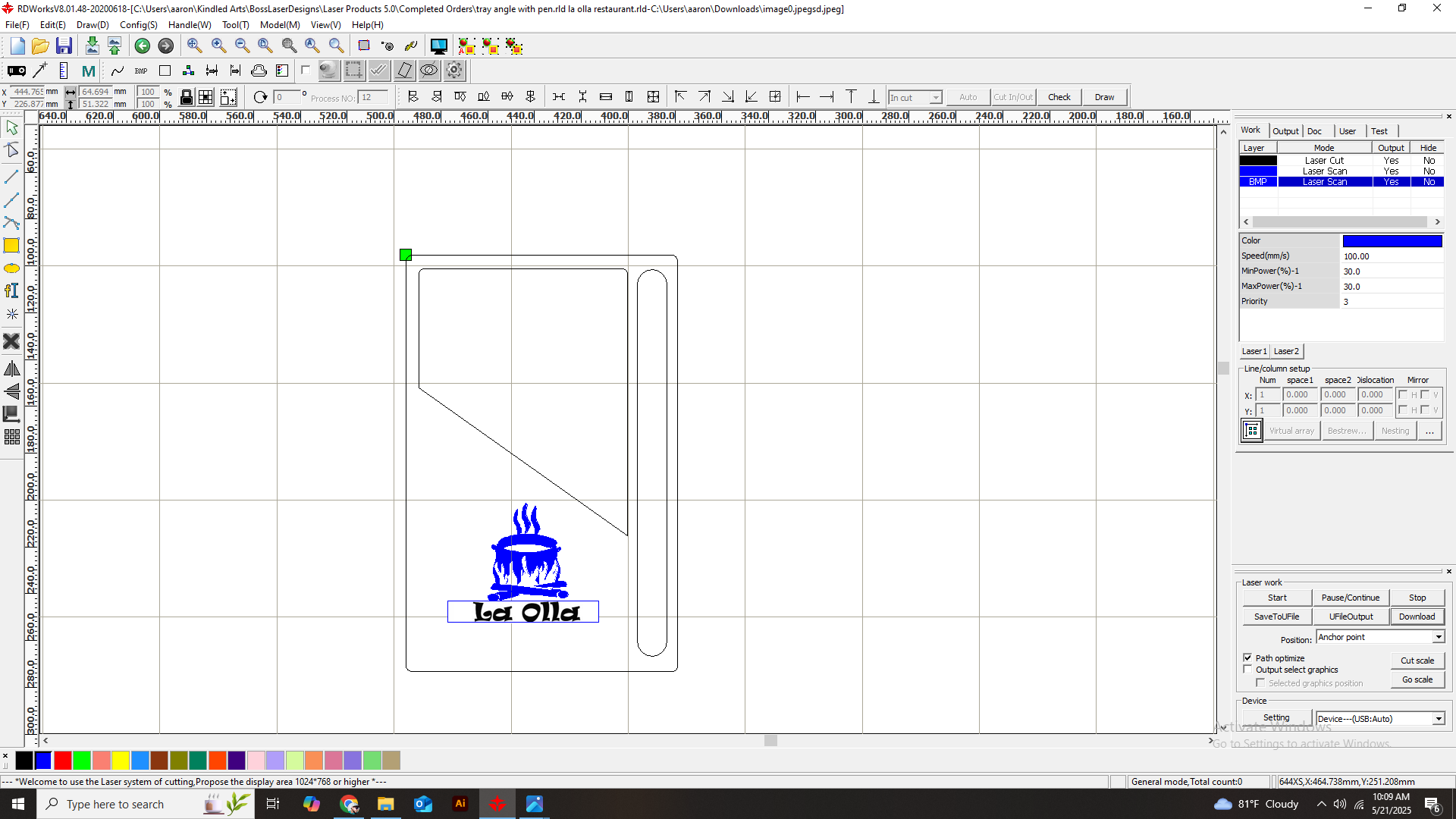The image size is (1456, 819).
Task: Open Adobe Illustrator from the taskbar
Action: click(x=460, y=804)
